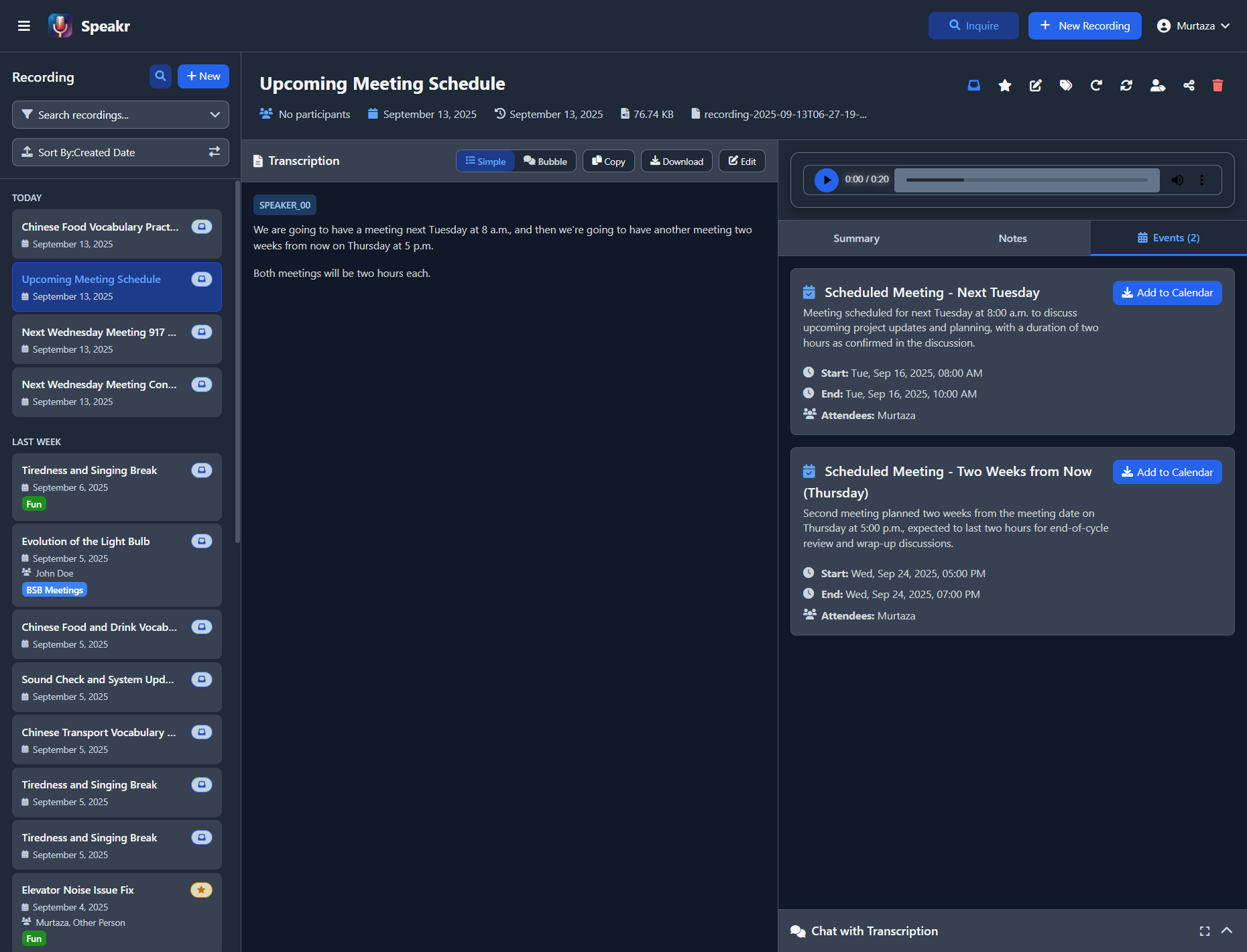Screen dimensions: 1247x952
Task: Expand the Search recordings filter dropdown
Action: coord(215,115)
